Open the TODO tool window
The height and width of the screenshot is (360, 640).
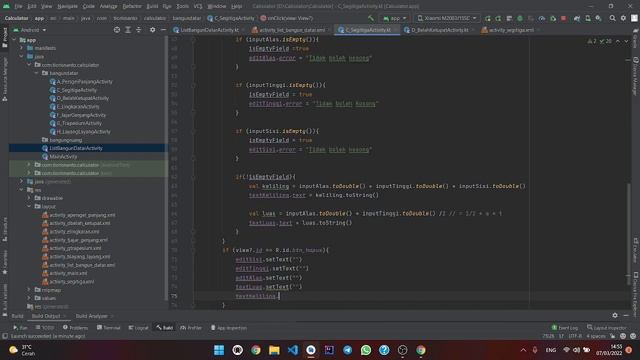pos(45,328)
